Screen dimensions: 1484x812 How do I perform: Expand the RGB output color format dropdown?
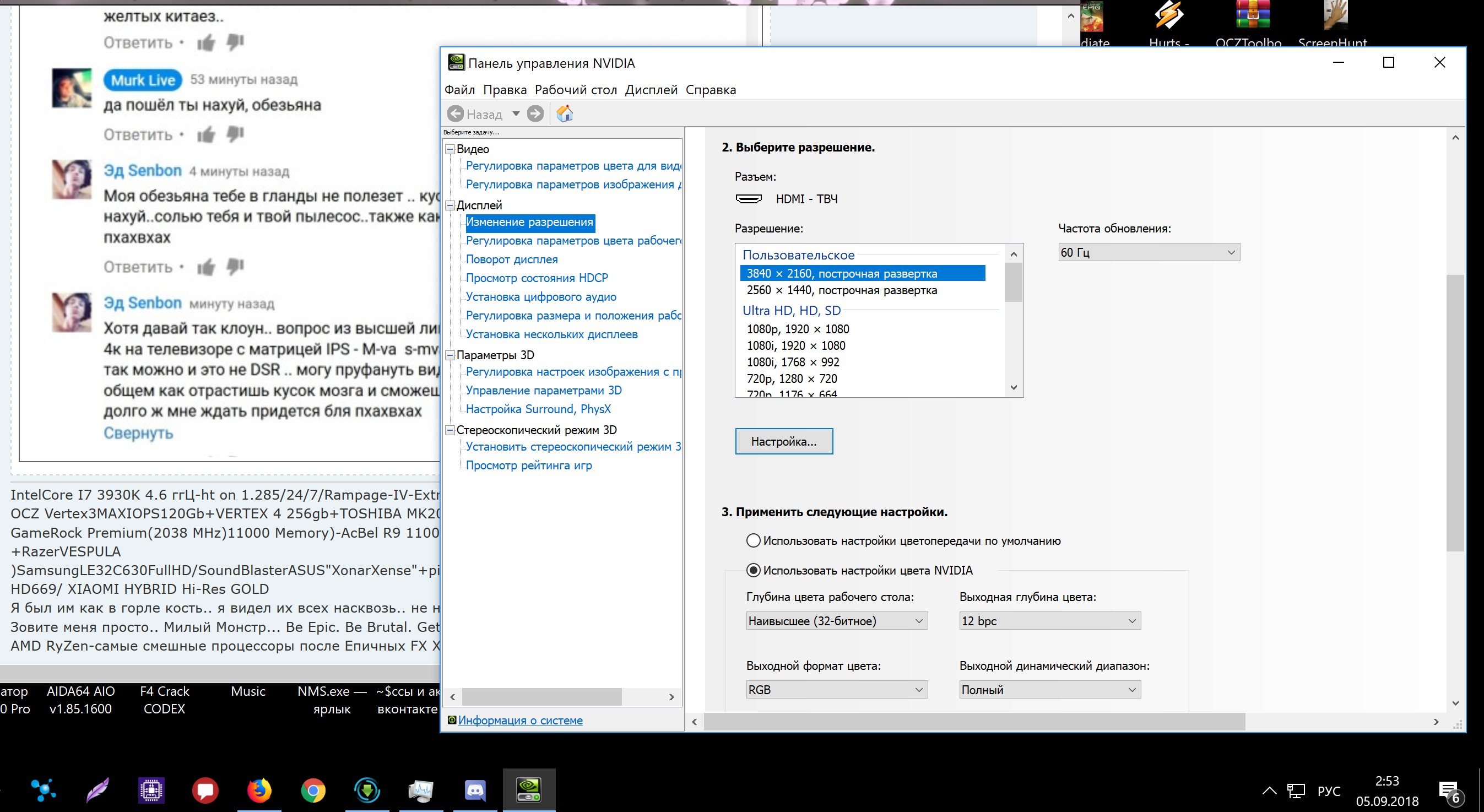tap(836, 690)
